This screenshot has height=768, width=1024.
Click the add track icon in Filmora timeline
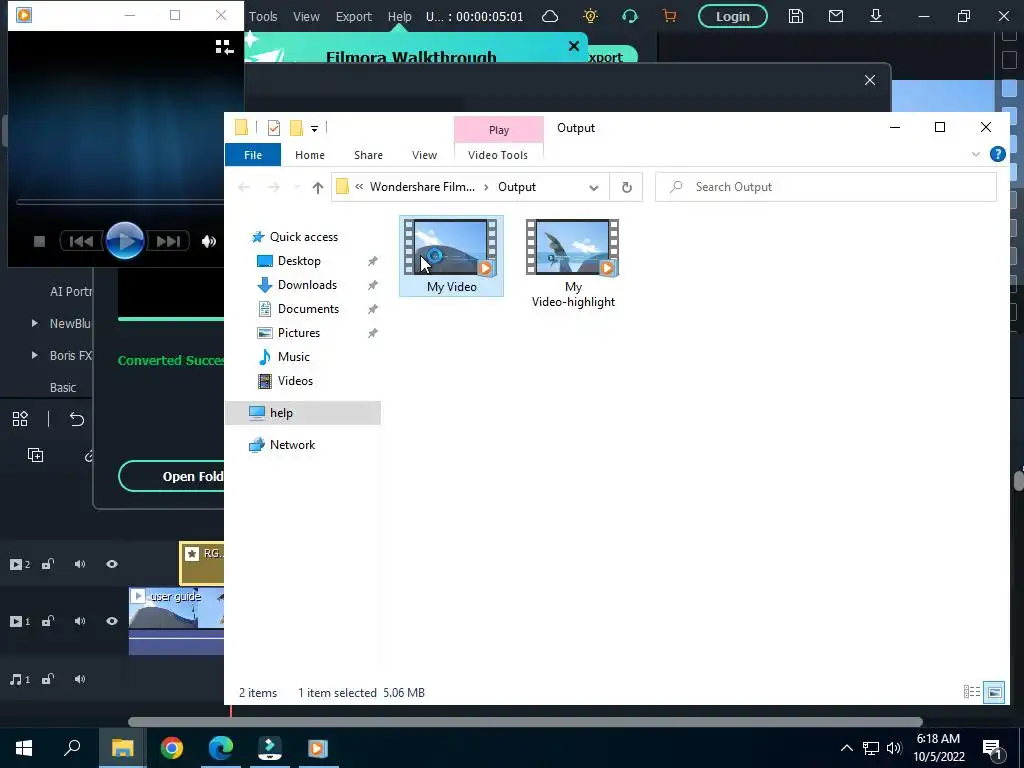pyautogui.click(x=35, y=455)
